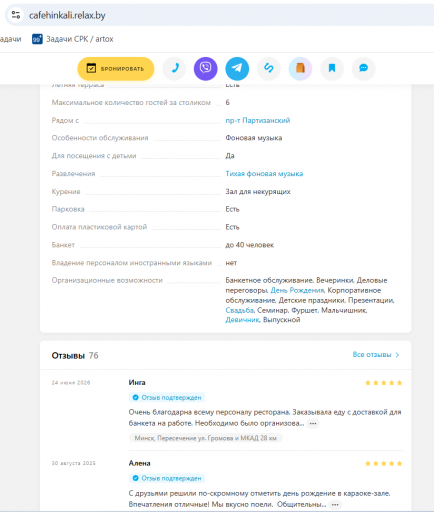The image size is (434, 512).
Task: Expand Инга's review with ellipsis button
Action: pyautogui.click(x=313, y=424)
